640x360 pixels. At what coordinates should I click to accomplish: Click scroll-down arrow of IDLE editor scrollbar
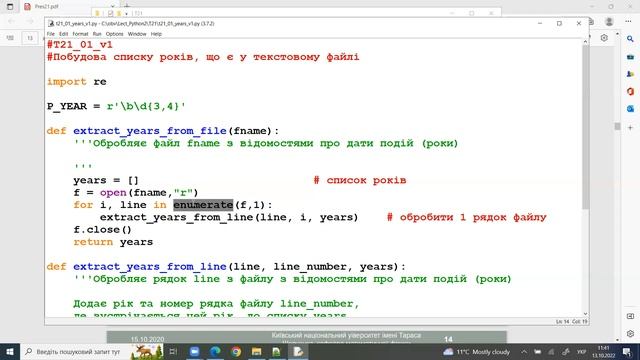pyautogui.click(x=585, y=313)
